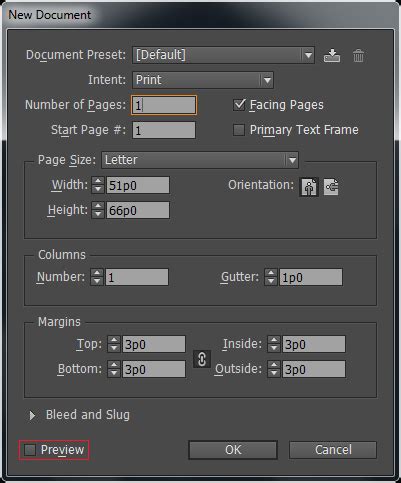Click the Number of Pages field

164,105
